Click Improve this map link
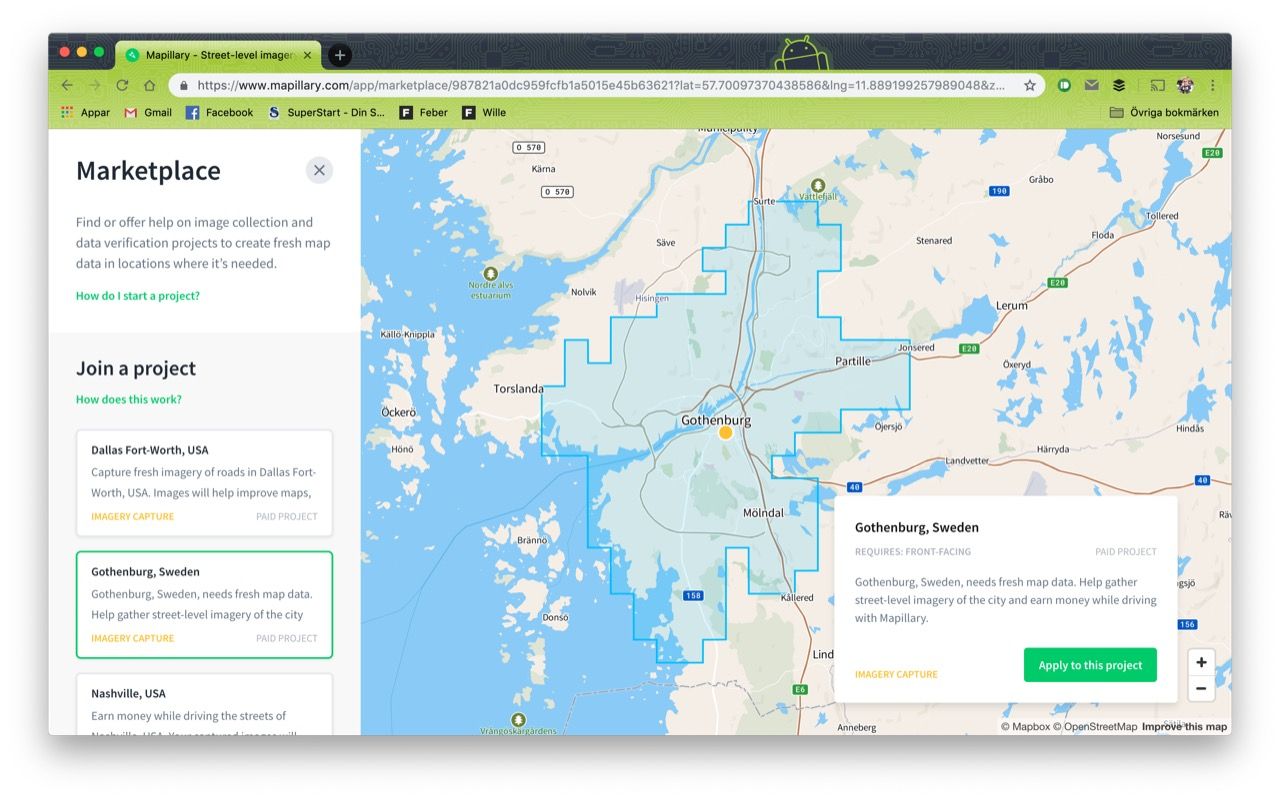 coord(1184,727)
